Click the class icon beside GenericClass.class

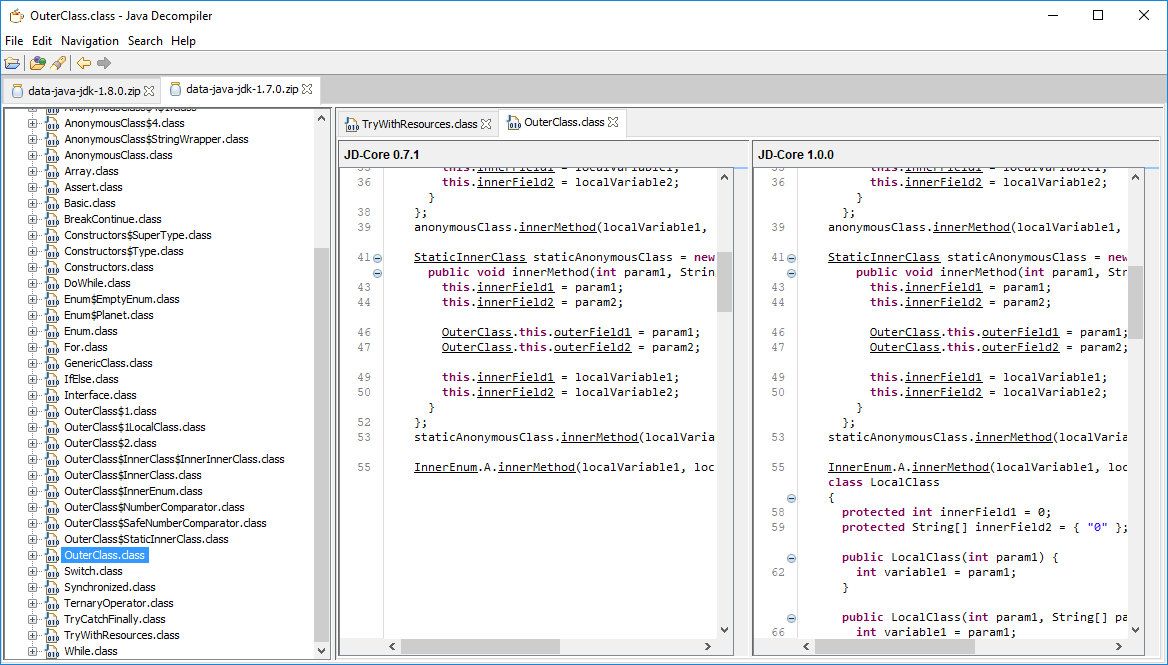[x=52, y=363]
